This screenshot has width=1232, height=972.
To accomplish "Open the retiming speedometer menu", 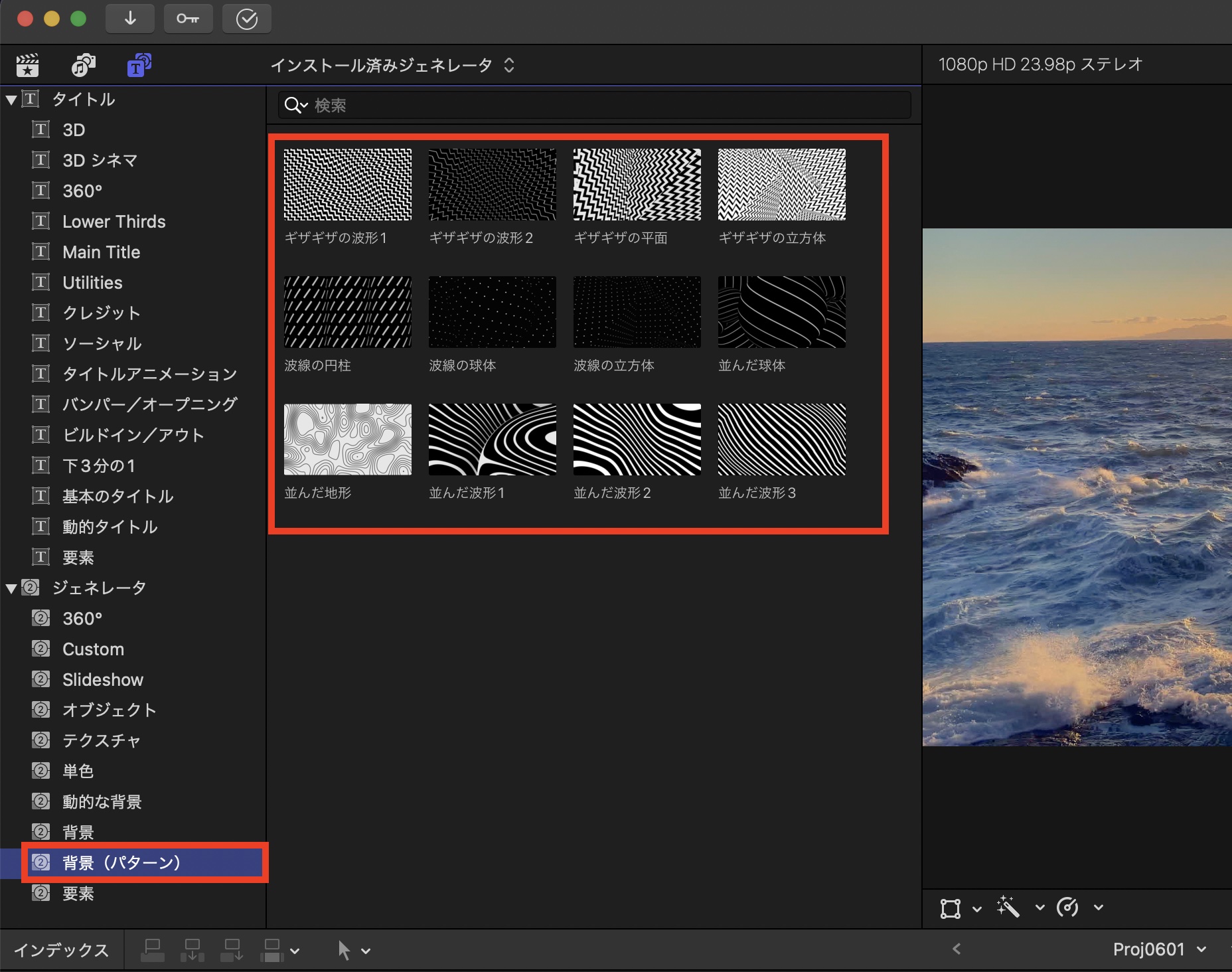I will pyautogui.click(x=1068, y=907).
